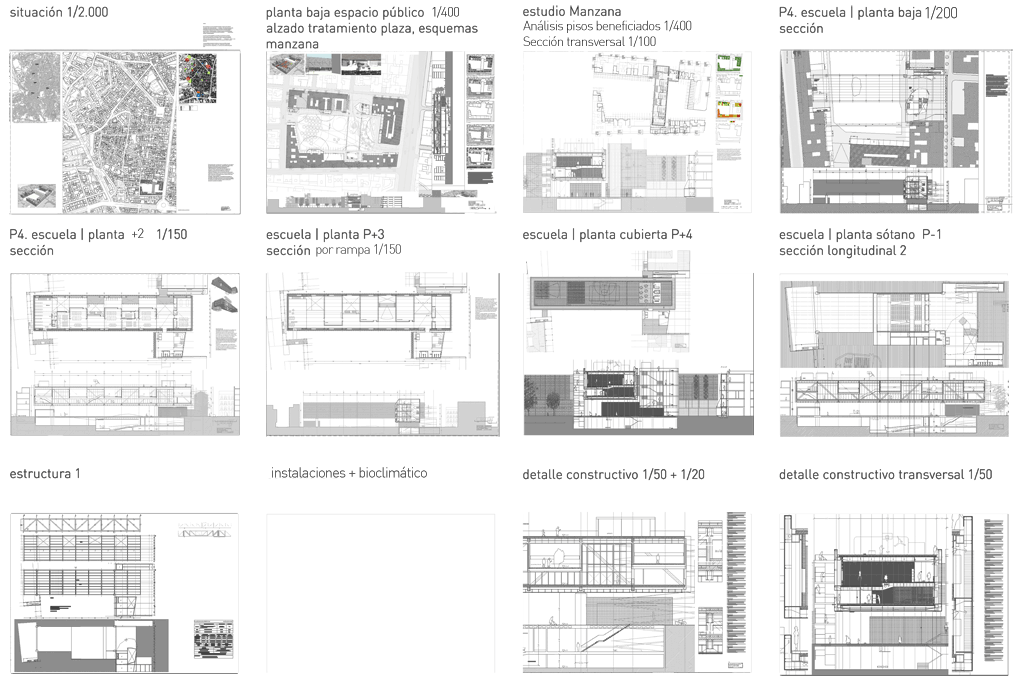
Task: Click the 'instalaciones + bioclimático' title text
Action: pyautogui.click(x=349, y=473)
